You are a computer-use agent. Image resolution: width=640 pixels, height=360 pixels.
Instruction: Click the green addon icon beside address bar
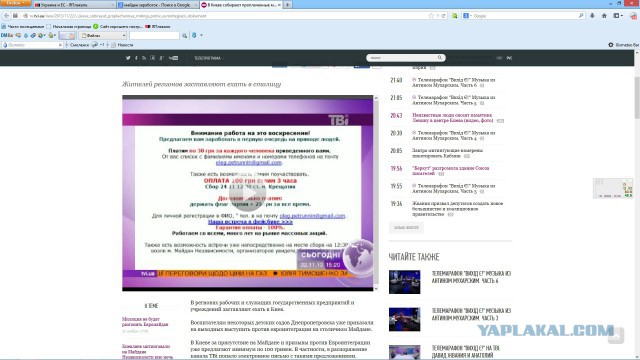click(455, 16)
